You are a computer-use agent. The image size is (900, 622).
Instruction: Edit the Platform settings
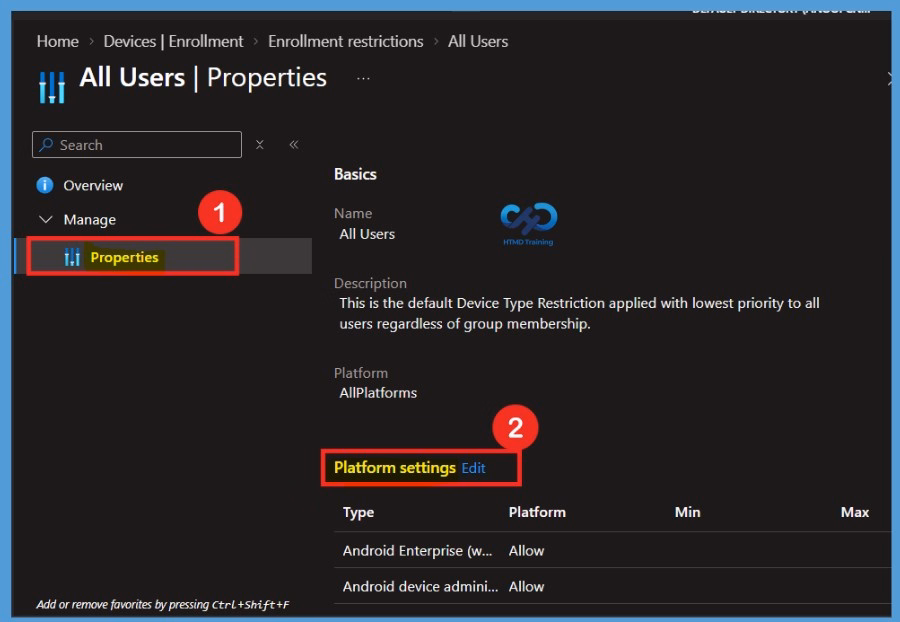click(474, 468)
